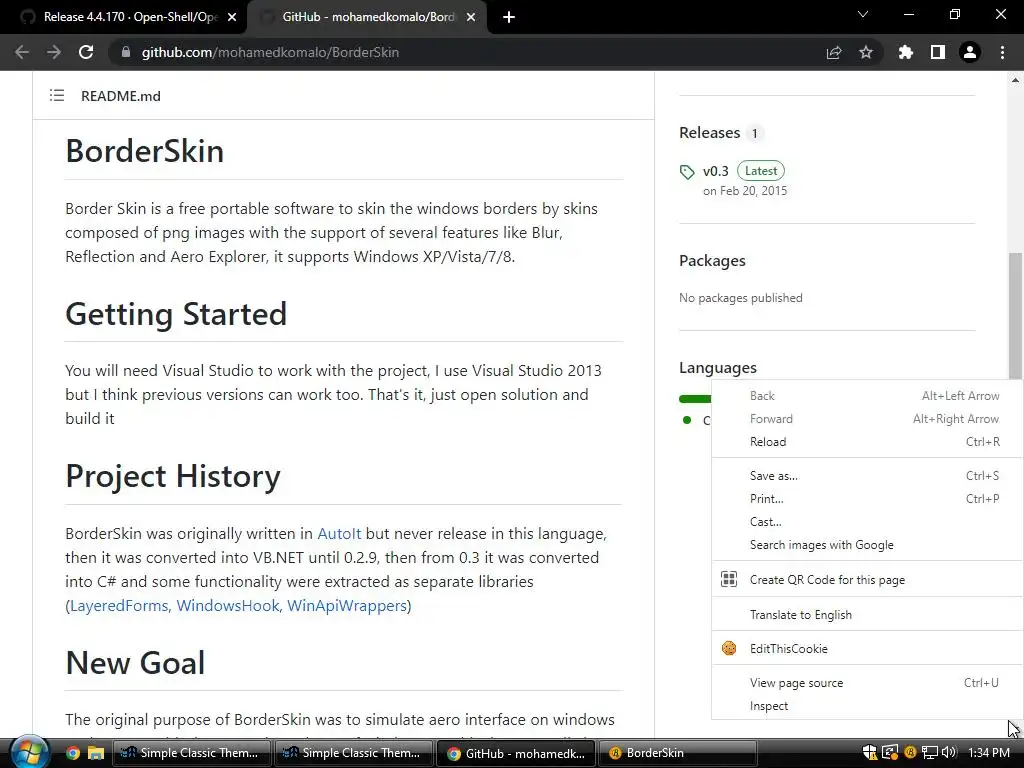Click the README.md file name label
1024x768 pixels.
coord(121,96)
